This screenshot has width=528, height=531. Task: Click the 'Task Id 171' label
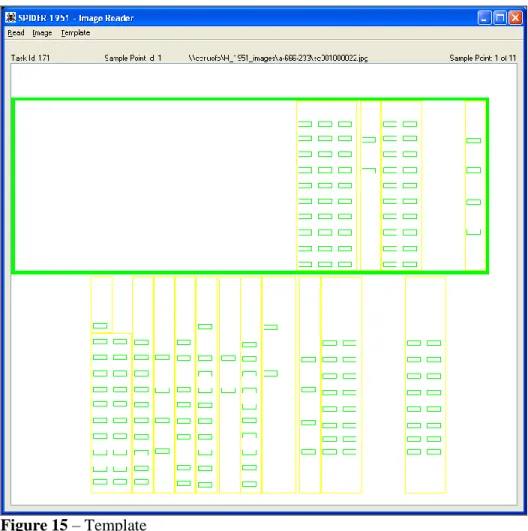coord(30,58)
